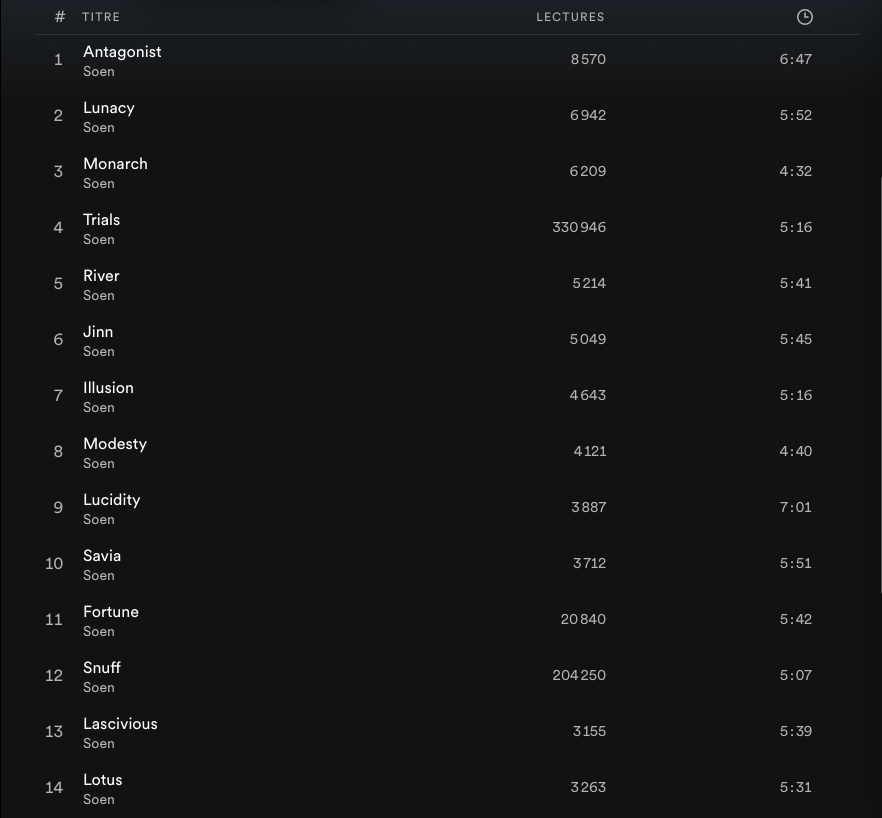Click the Illusion track title
The width and height of the screenshot is (882, 818).
click(108, 388)
